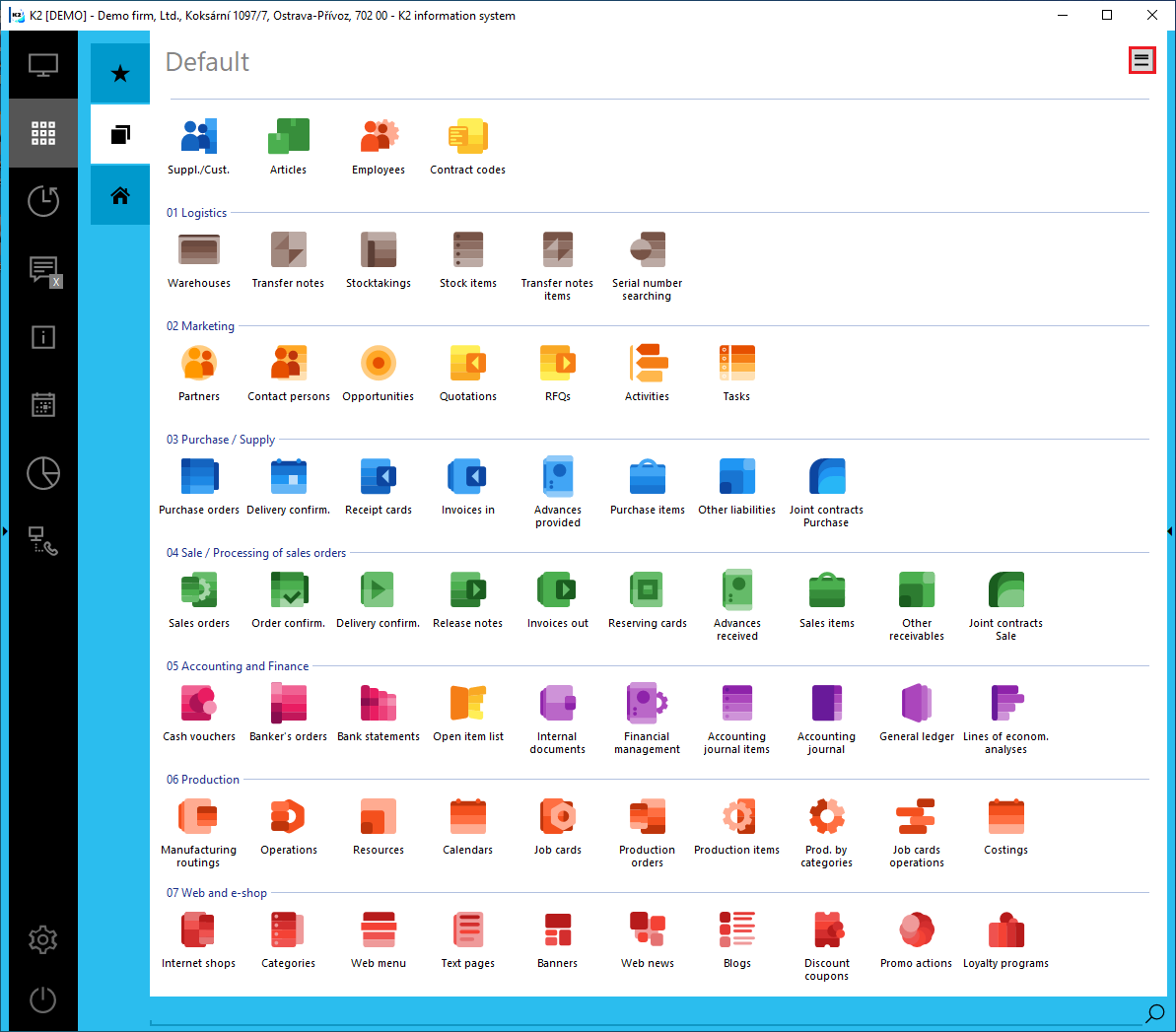Open Cash vouchers
Screen dimensions: 1176x1032
pyautogui.click(x=199, y=714)
